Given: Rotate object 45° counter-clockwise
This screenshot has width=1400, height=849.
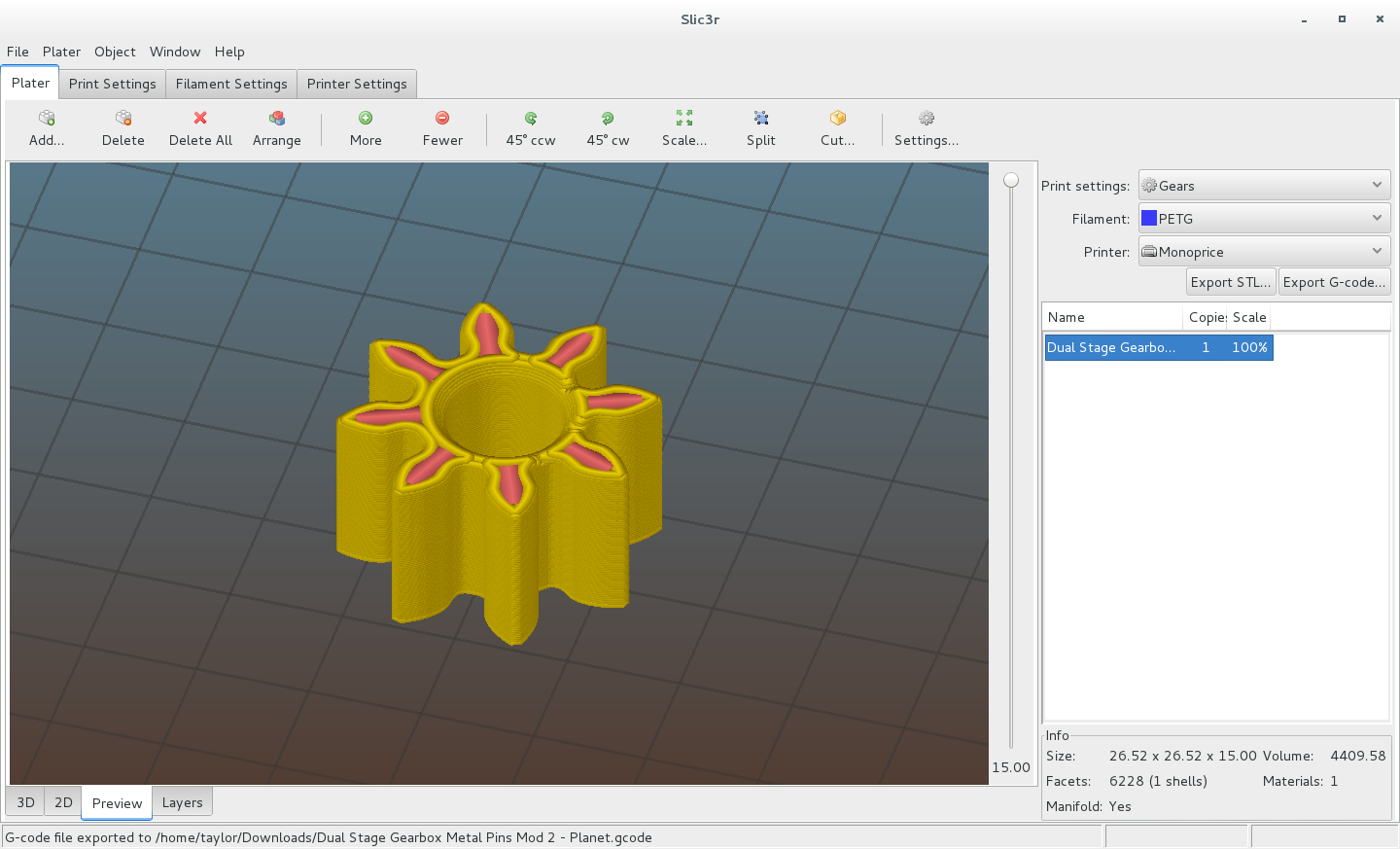Looking at the screenshot, I should click(x=531, y=119).
